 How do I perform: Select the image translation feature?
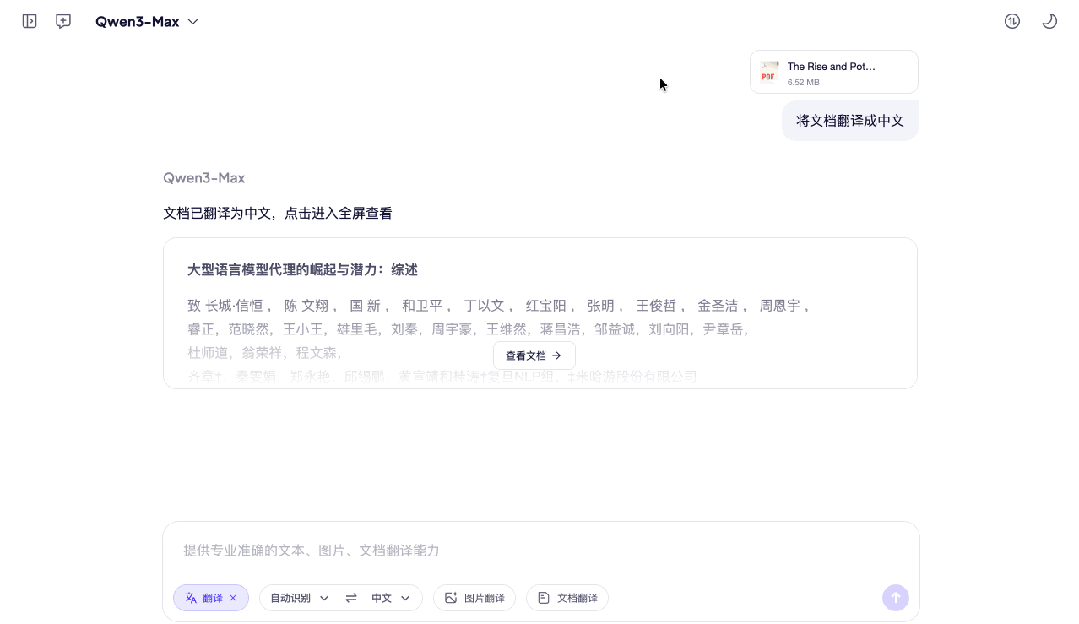click(x=474, y=597)
